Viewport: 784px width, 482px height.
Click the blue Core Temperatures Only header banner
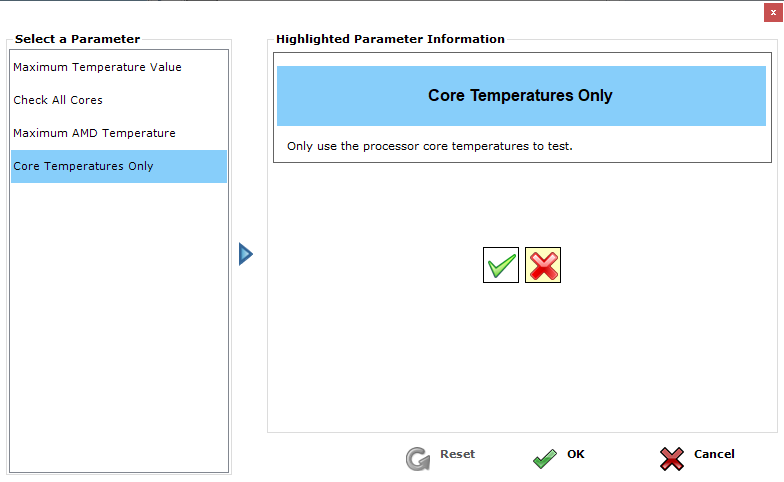pyautogui.click(x=520, y=96)
